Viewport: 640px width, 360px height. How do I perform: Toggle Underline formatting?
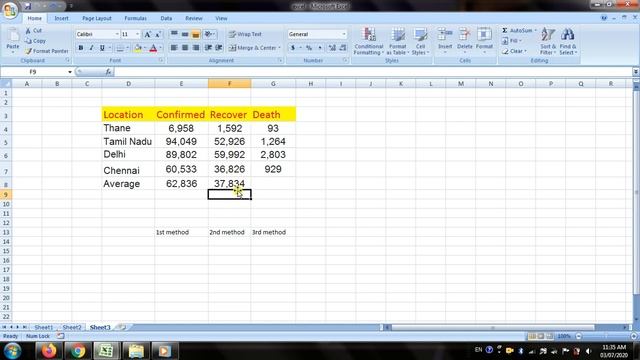coord(102,48)
